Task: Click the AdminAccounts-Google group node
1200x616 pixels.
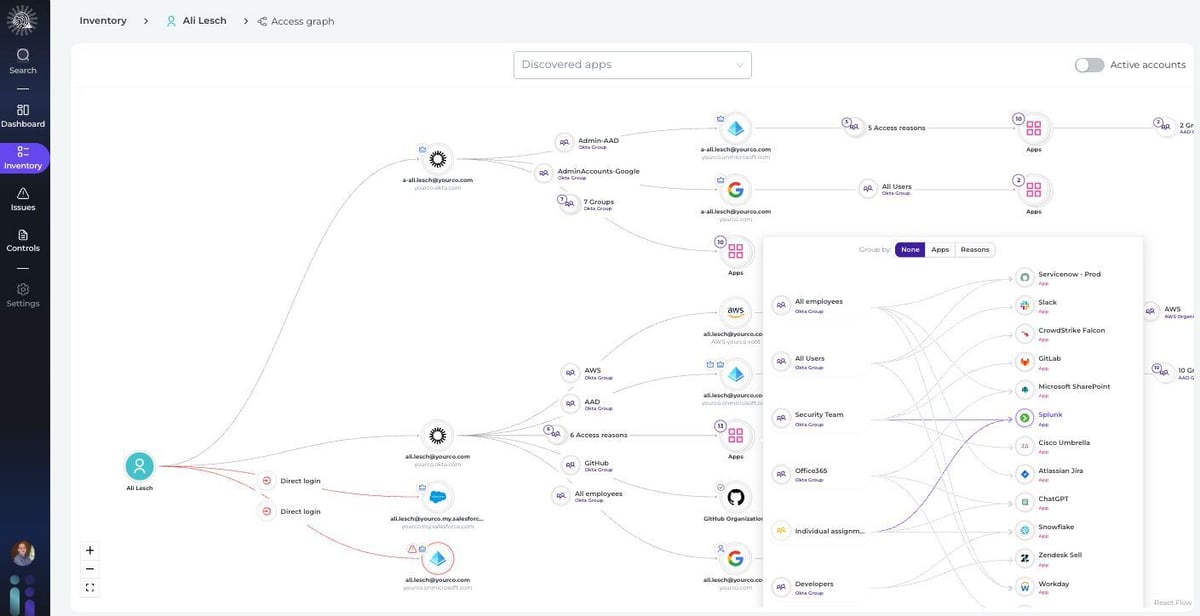Action: tap(587, 173)
